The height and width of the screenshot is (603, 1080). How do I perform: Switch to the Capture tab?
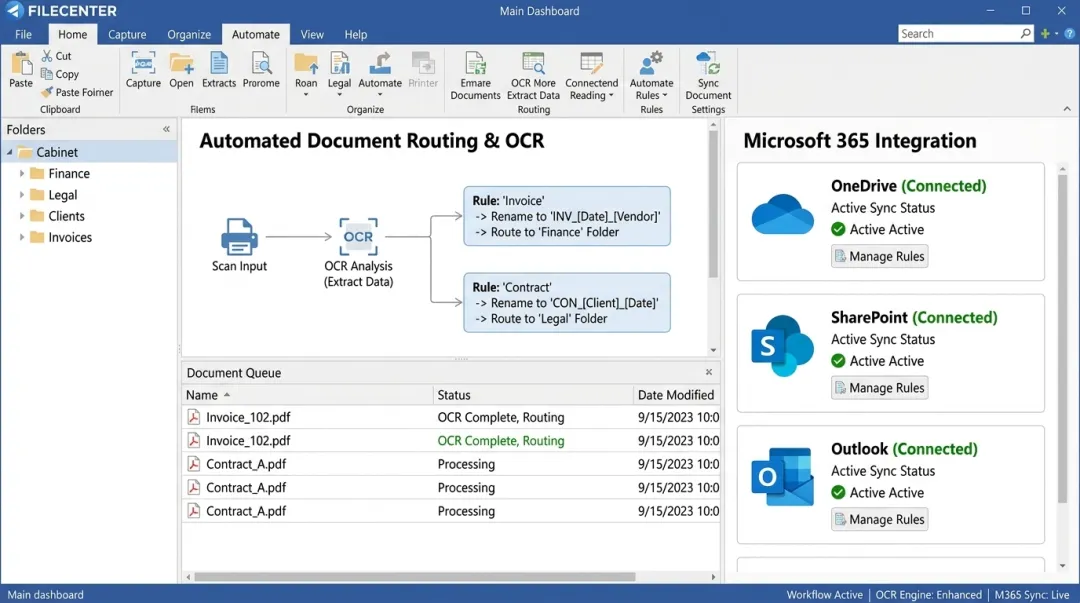127,34
